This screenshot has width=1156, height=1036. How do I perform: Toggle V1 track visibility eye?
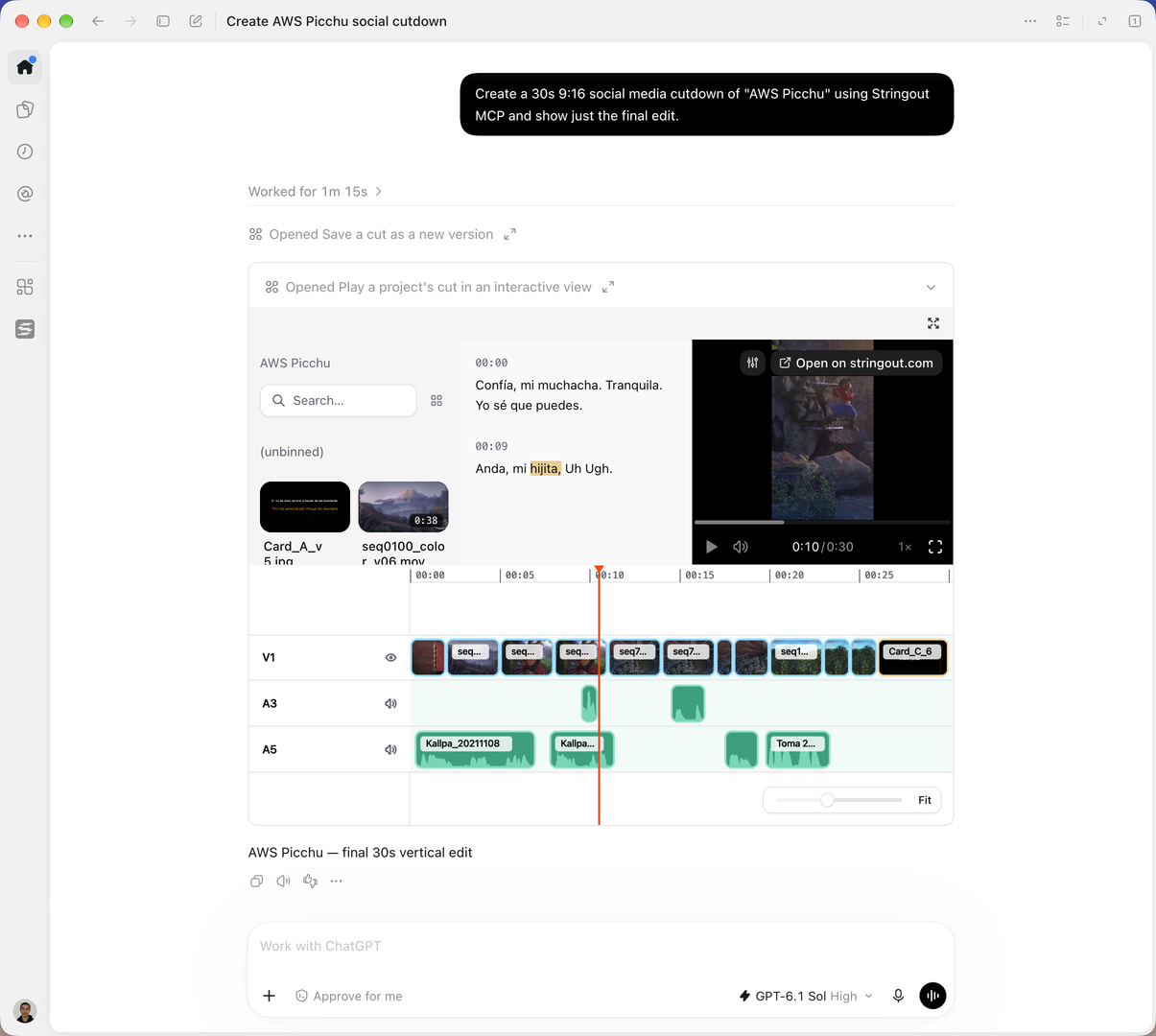(x=390, y=658)
